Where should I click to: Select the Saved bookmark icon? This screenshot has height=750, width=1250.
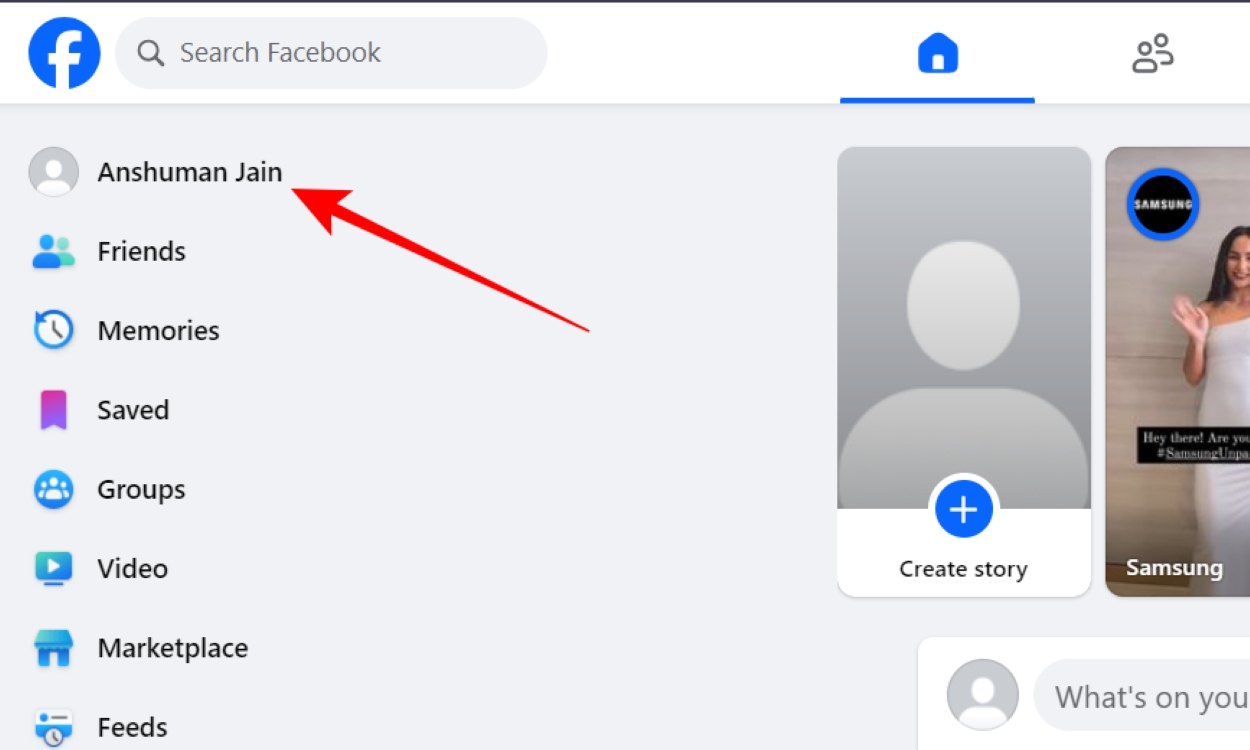pyautogui.click(x=53, y=410)
